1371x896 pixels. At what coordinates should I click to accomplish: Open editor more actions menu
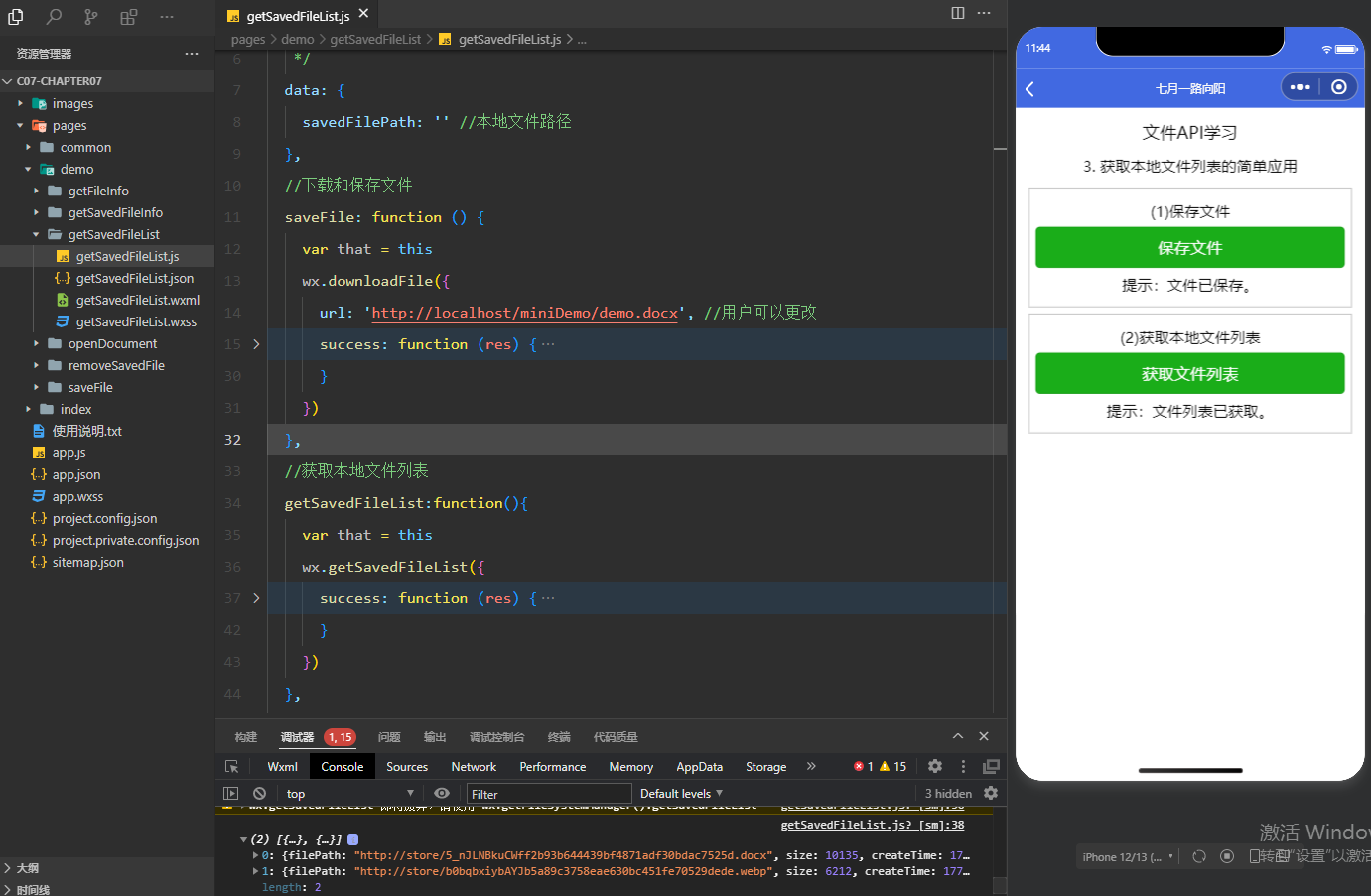[x=984, y=13]
